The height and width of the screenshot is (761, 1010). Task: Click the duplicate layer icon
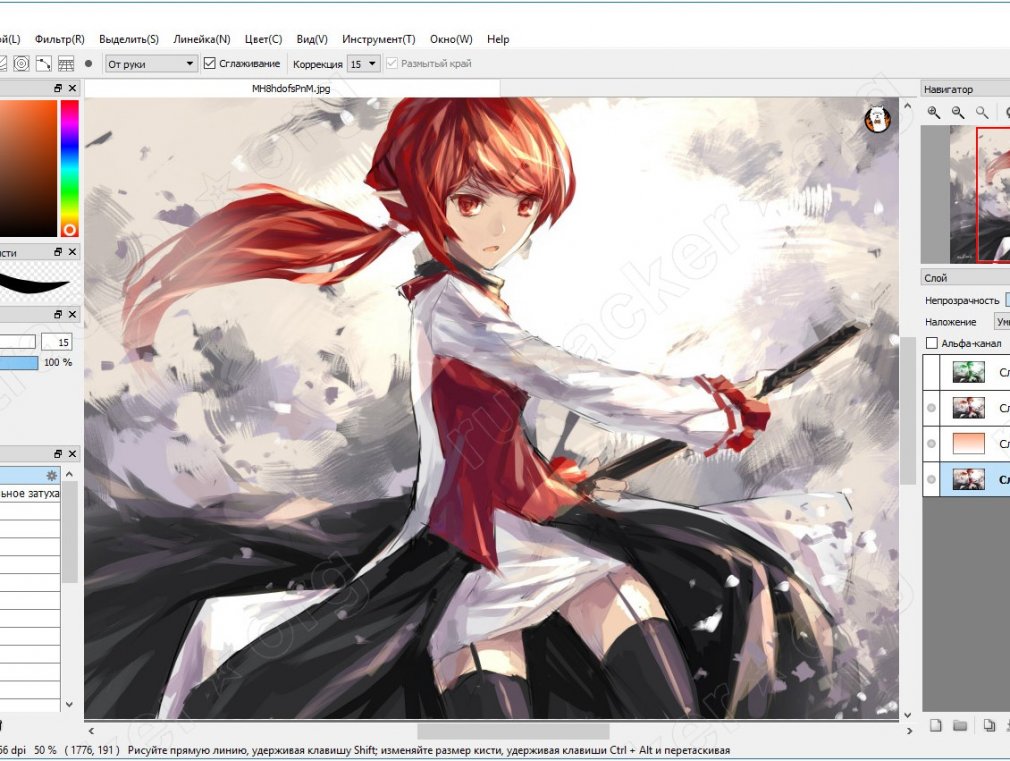pos(989,726)
